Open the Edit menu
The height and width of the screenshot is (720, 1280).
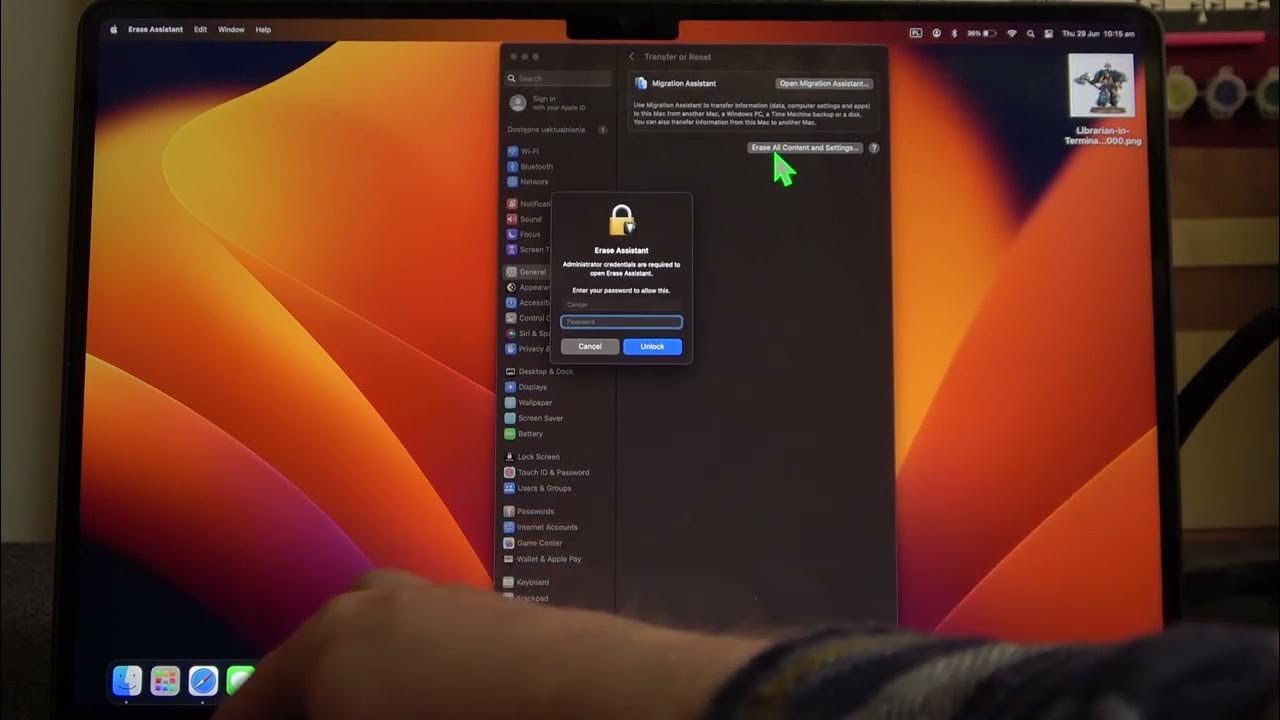[x=200, y=30]
